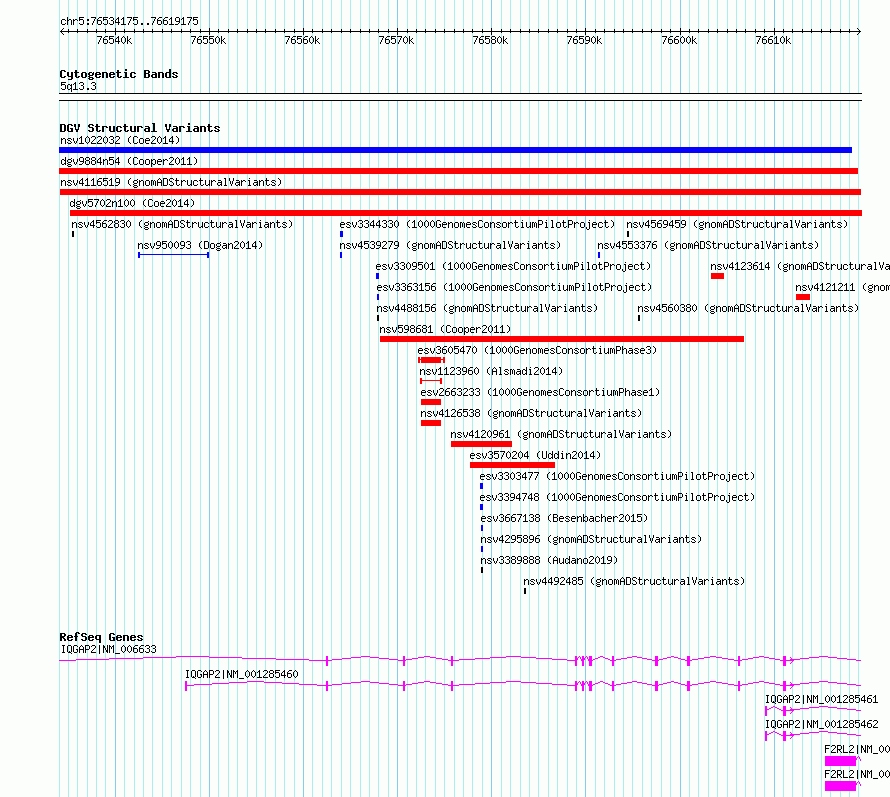Select the 76600k ruler tick label
The width and height of the screenshot is (890, 797).
[679, 40]
